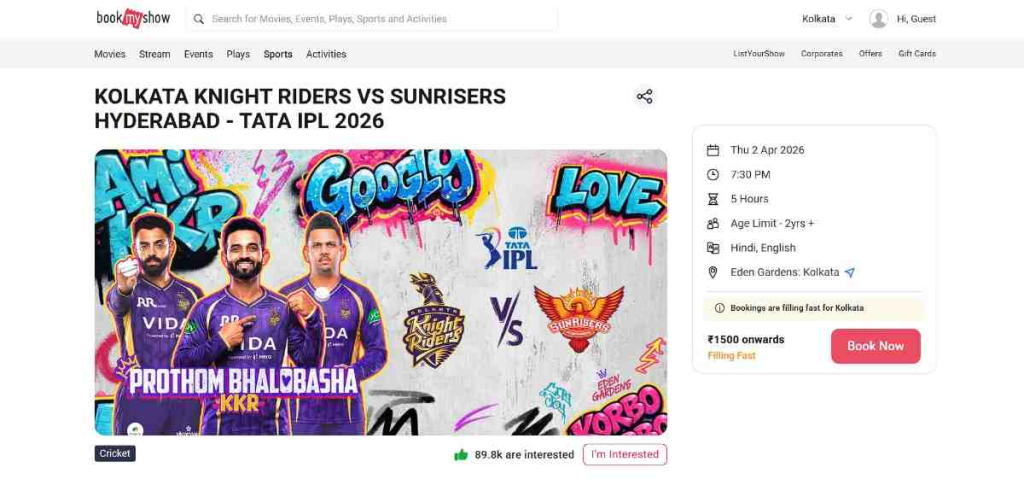Image resolution: width=1024 pixels, height=485 pixels.
Task: Click the venue location pin icon
Action: click(x=713, y=272)
